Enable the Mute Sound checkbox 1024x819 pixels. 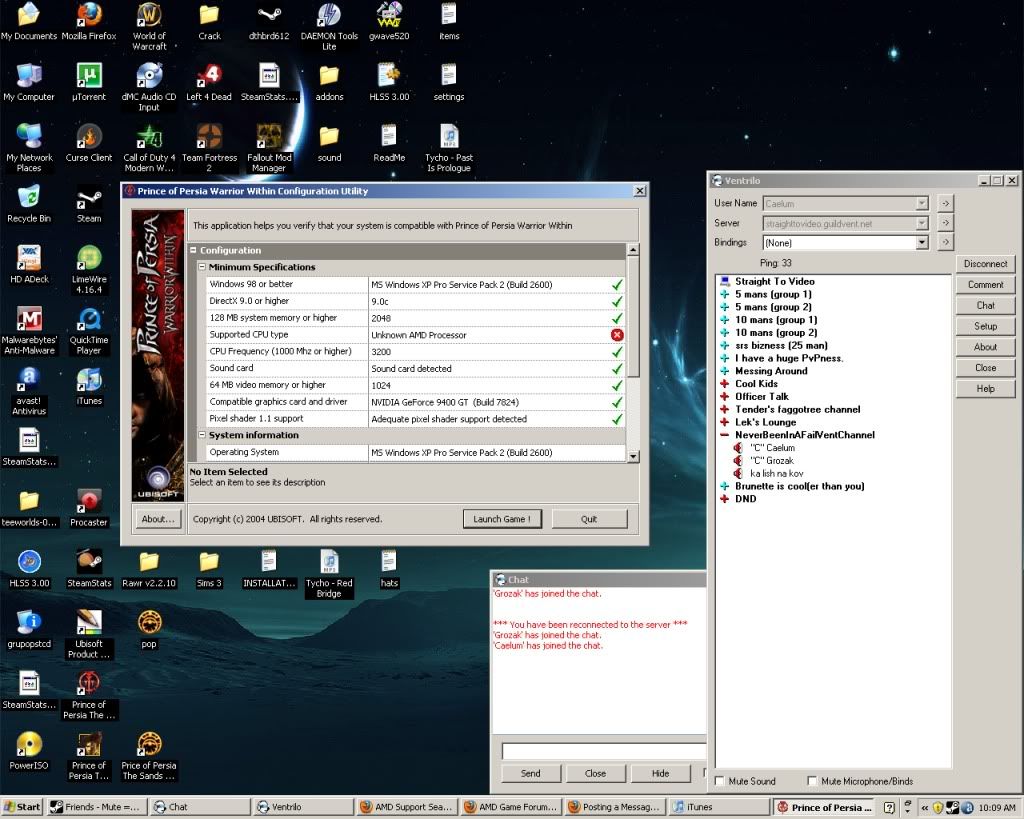720,781
